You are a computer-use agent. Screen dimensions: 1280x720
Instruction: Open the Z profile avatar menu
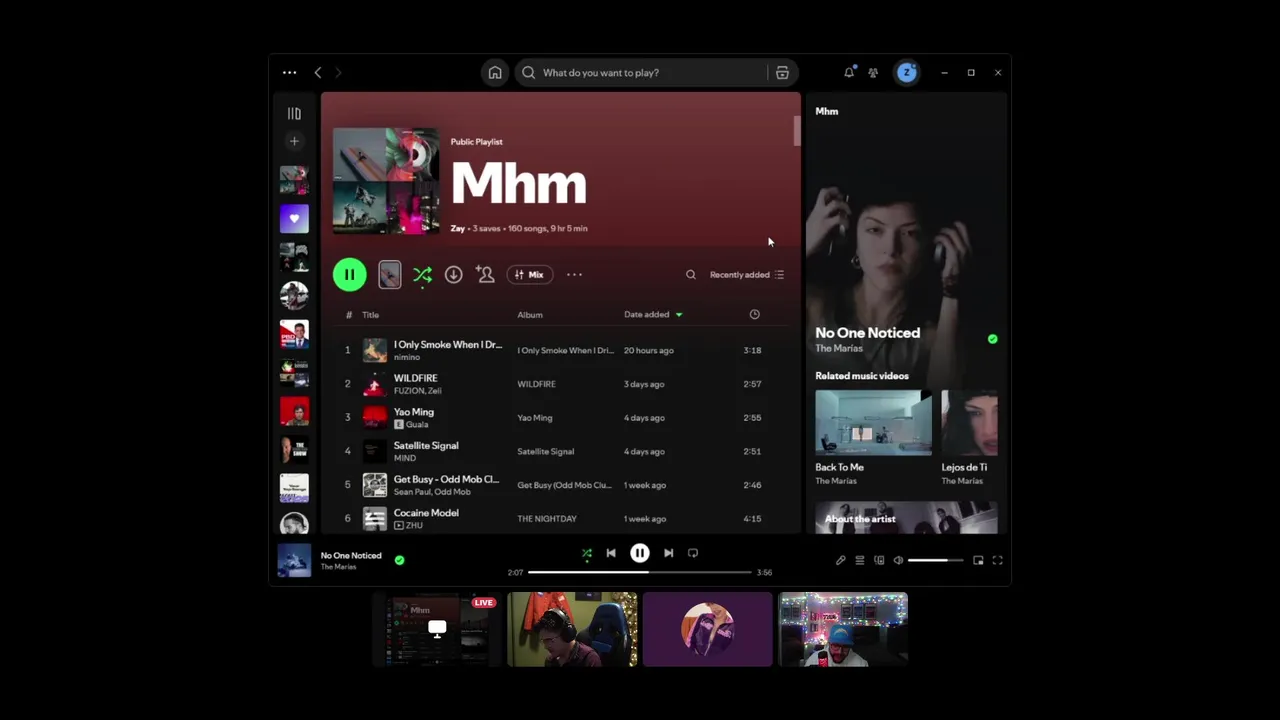coord(907,72)
